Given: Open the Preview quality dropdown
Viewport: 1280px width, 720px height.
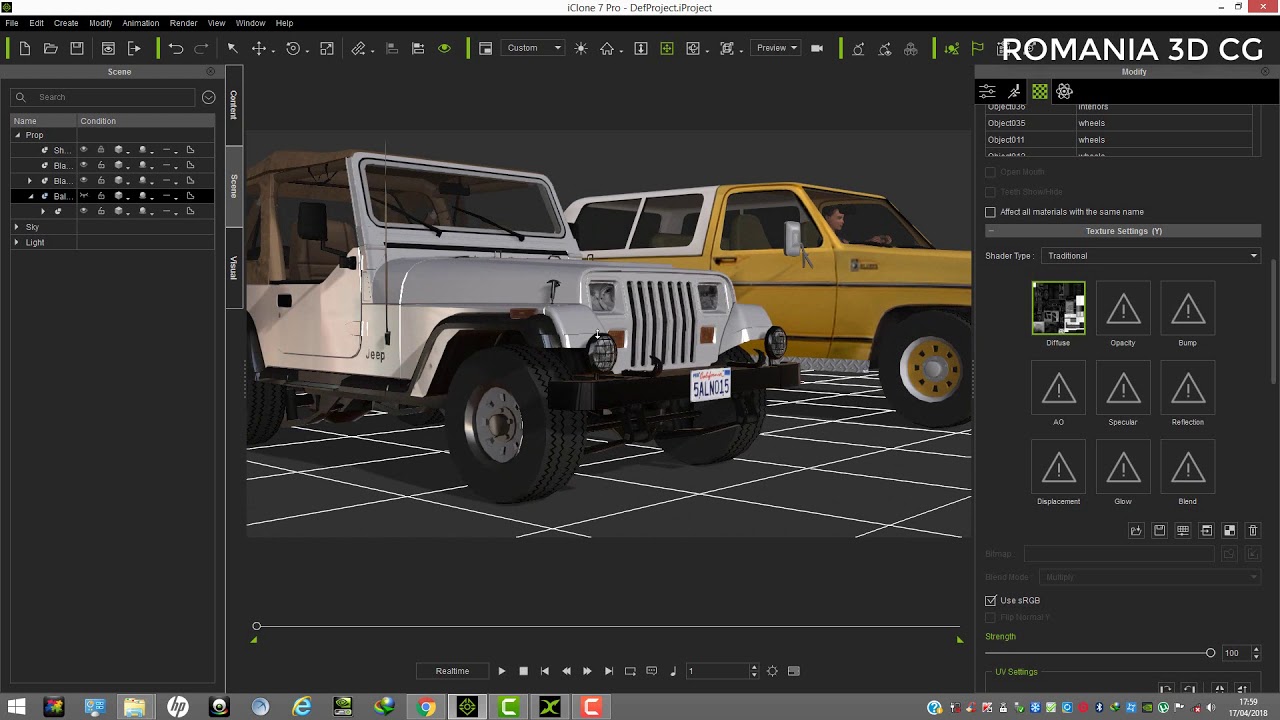Looking at the screenshot, I should [776, 48].
